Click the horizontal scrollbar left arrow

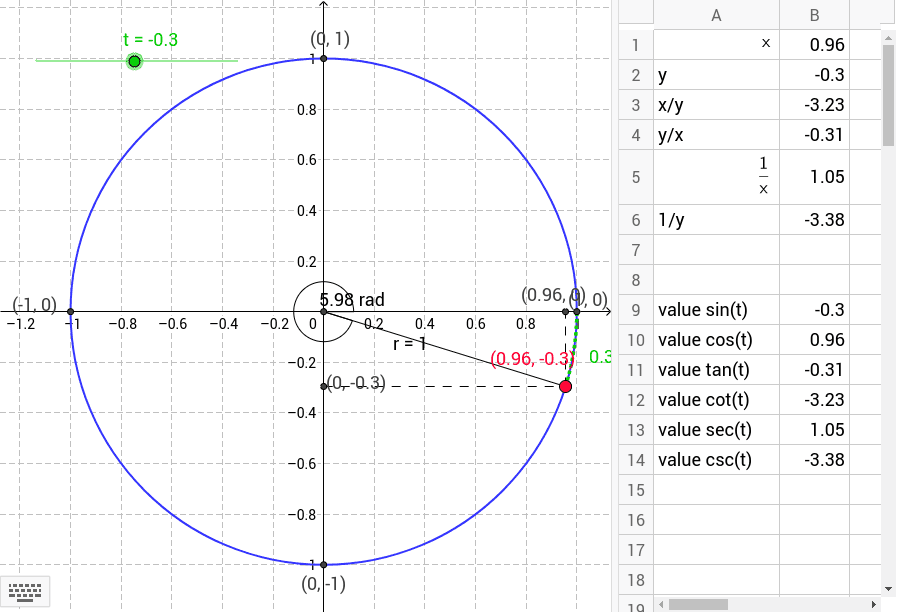pyautogui.click(x=660, y=604)
